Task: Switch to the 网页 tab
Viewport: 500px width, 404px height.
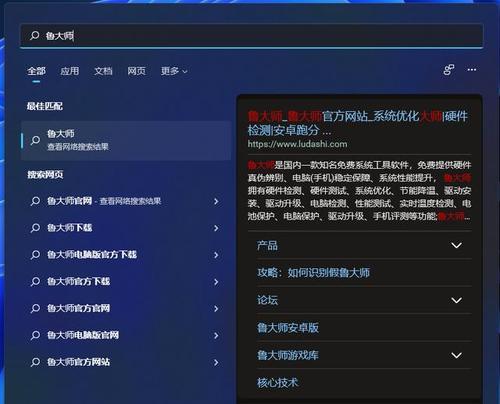Action: [136, 71]
